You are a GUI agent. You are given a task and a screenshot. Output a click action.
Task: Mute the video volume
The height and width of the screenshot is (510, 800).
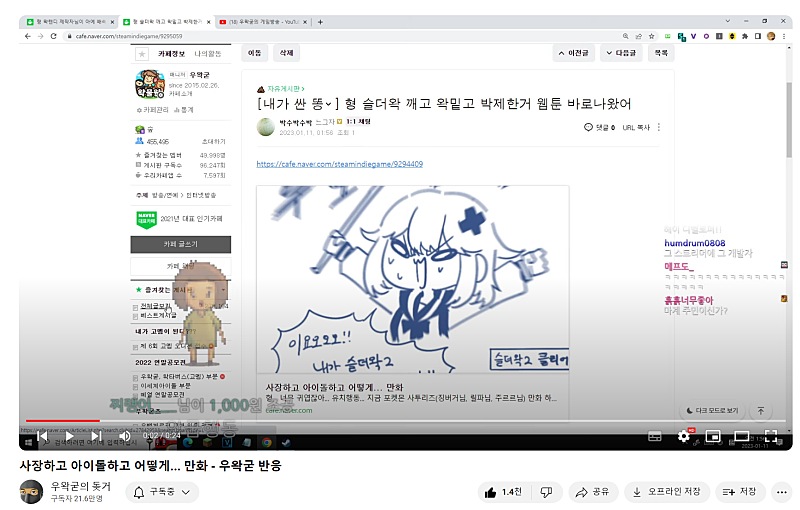tap(125, 436)
